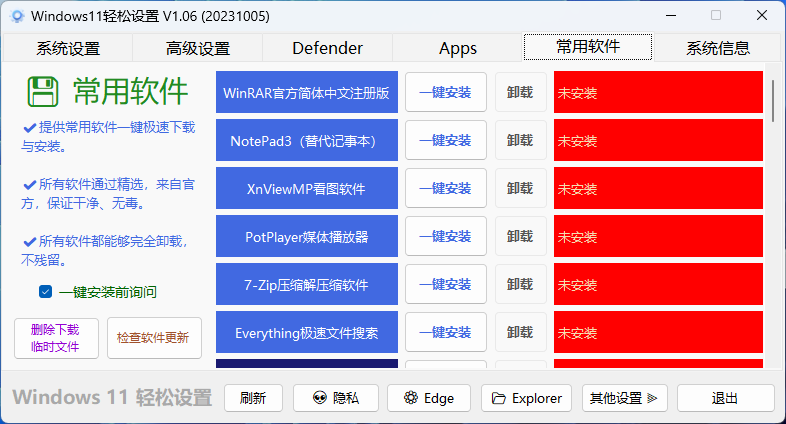
Task: Click 所有软件通过精选 description text
Action: 108,194
